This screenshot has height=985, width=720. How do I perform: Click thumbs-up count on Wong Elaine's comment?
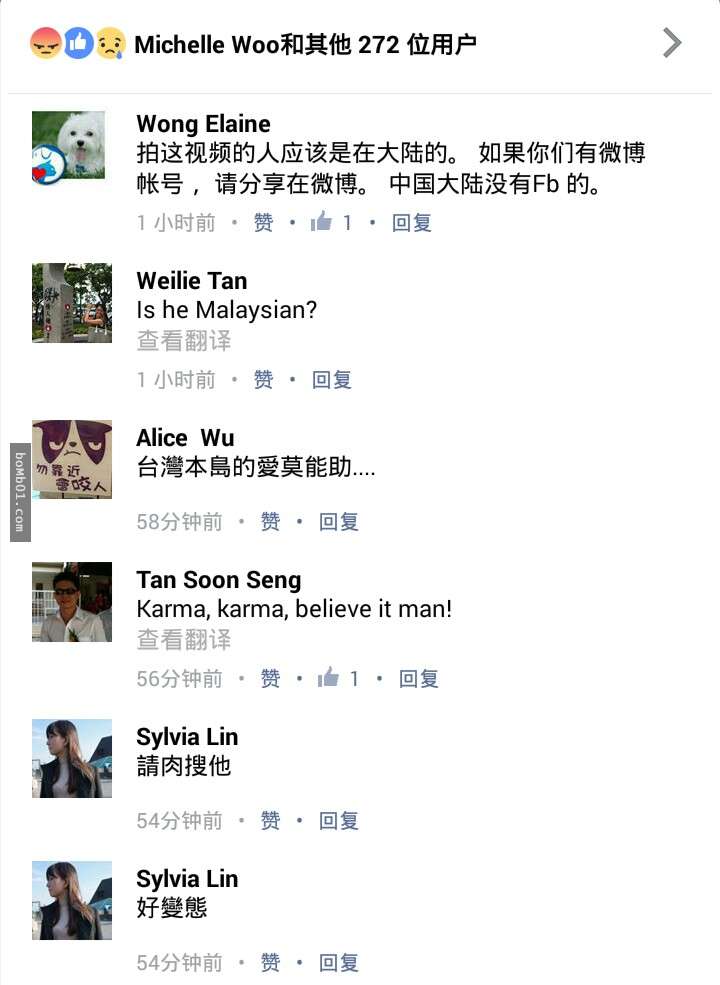click(x=331, y=222)
